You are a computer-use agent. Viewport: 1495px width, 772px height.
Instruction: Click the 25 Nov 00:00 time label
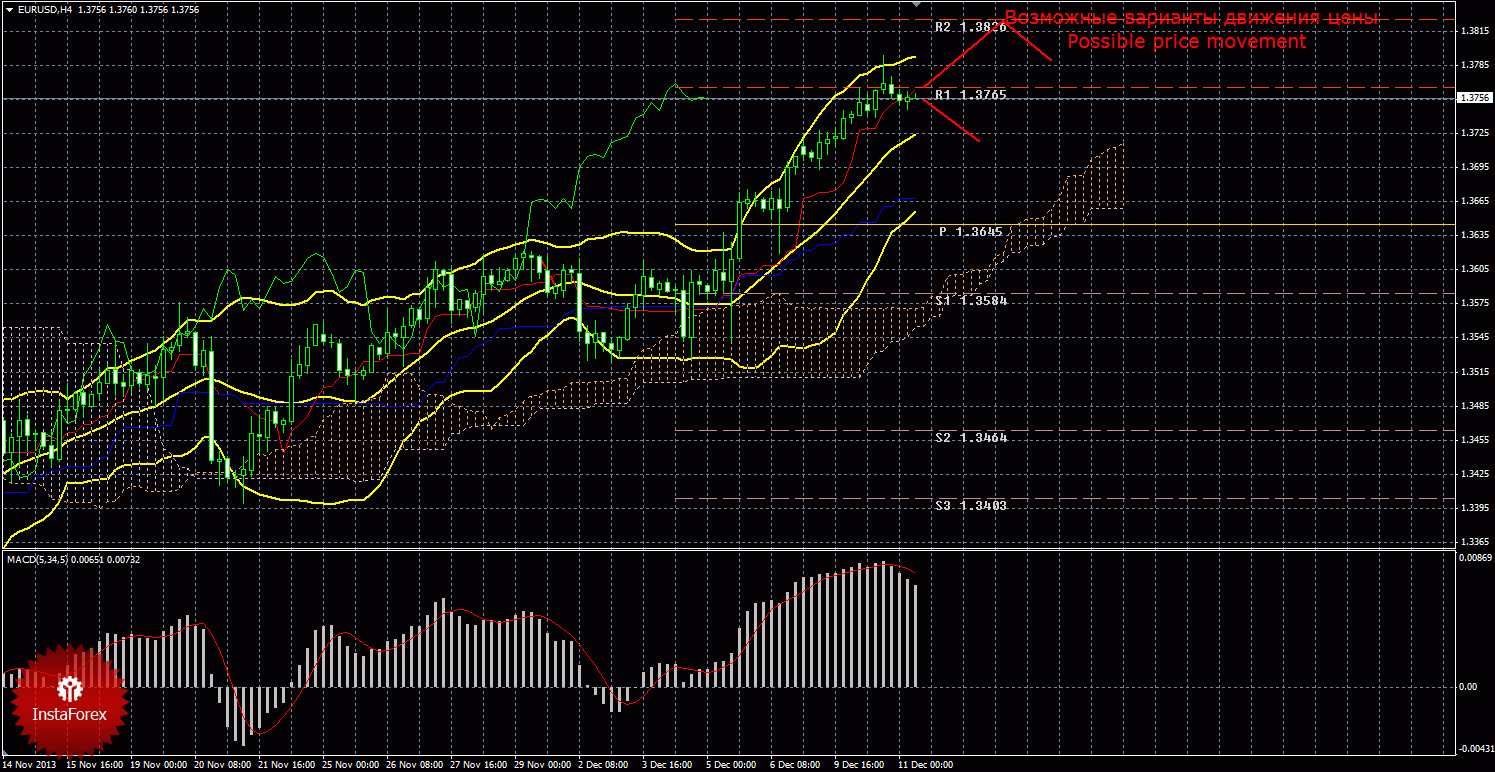349,765
